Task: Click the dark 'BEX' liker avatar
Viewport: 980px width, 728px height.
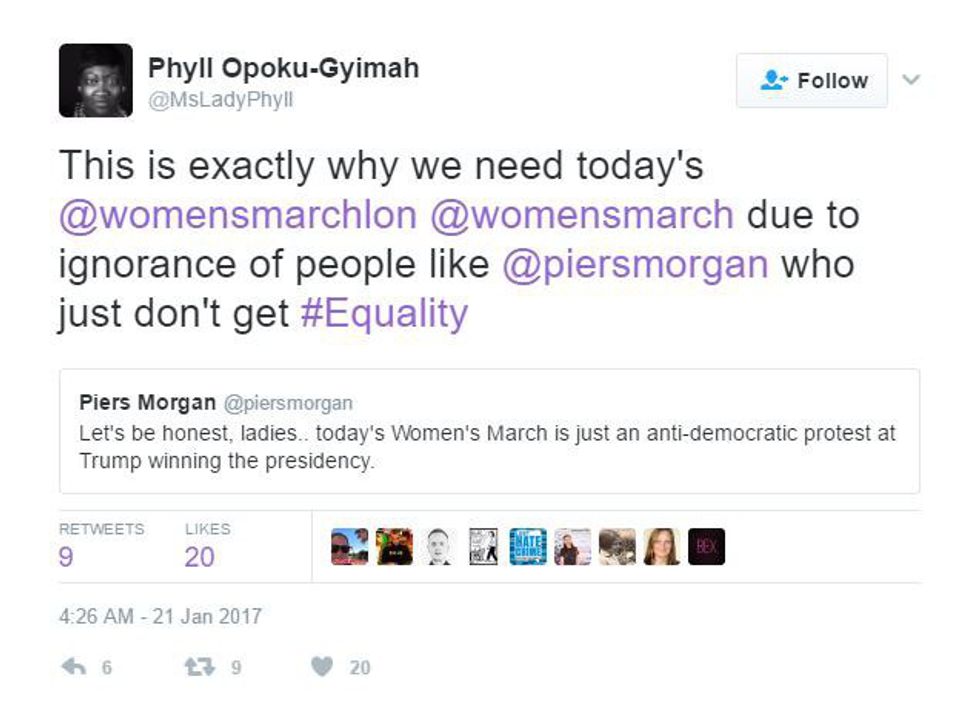Action: point(706,546)
